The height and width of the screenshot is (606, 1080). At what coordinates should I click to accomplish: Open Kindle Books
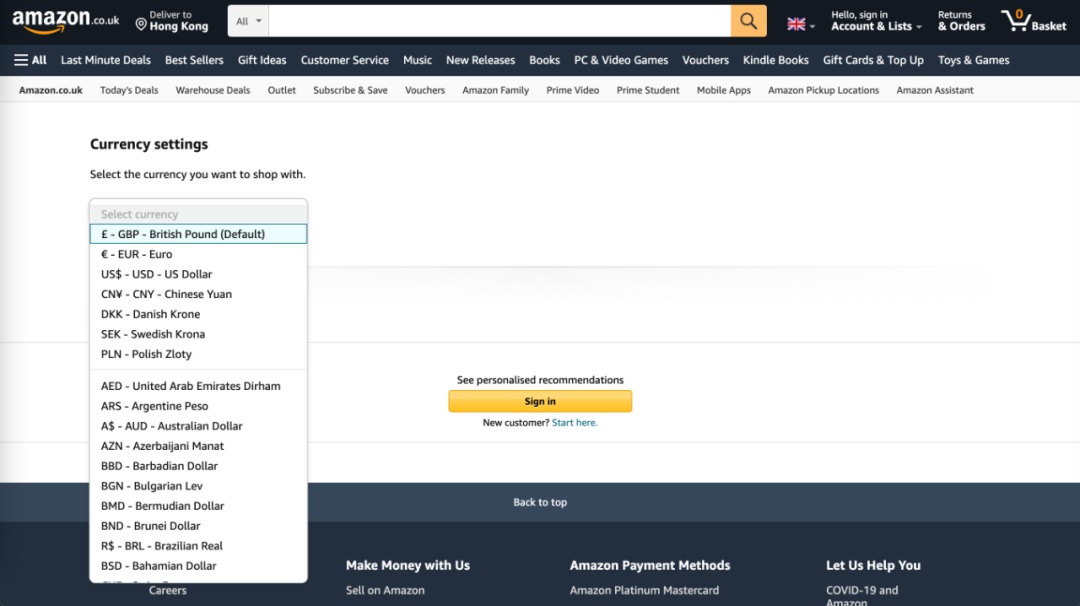[x=776, y=60]
